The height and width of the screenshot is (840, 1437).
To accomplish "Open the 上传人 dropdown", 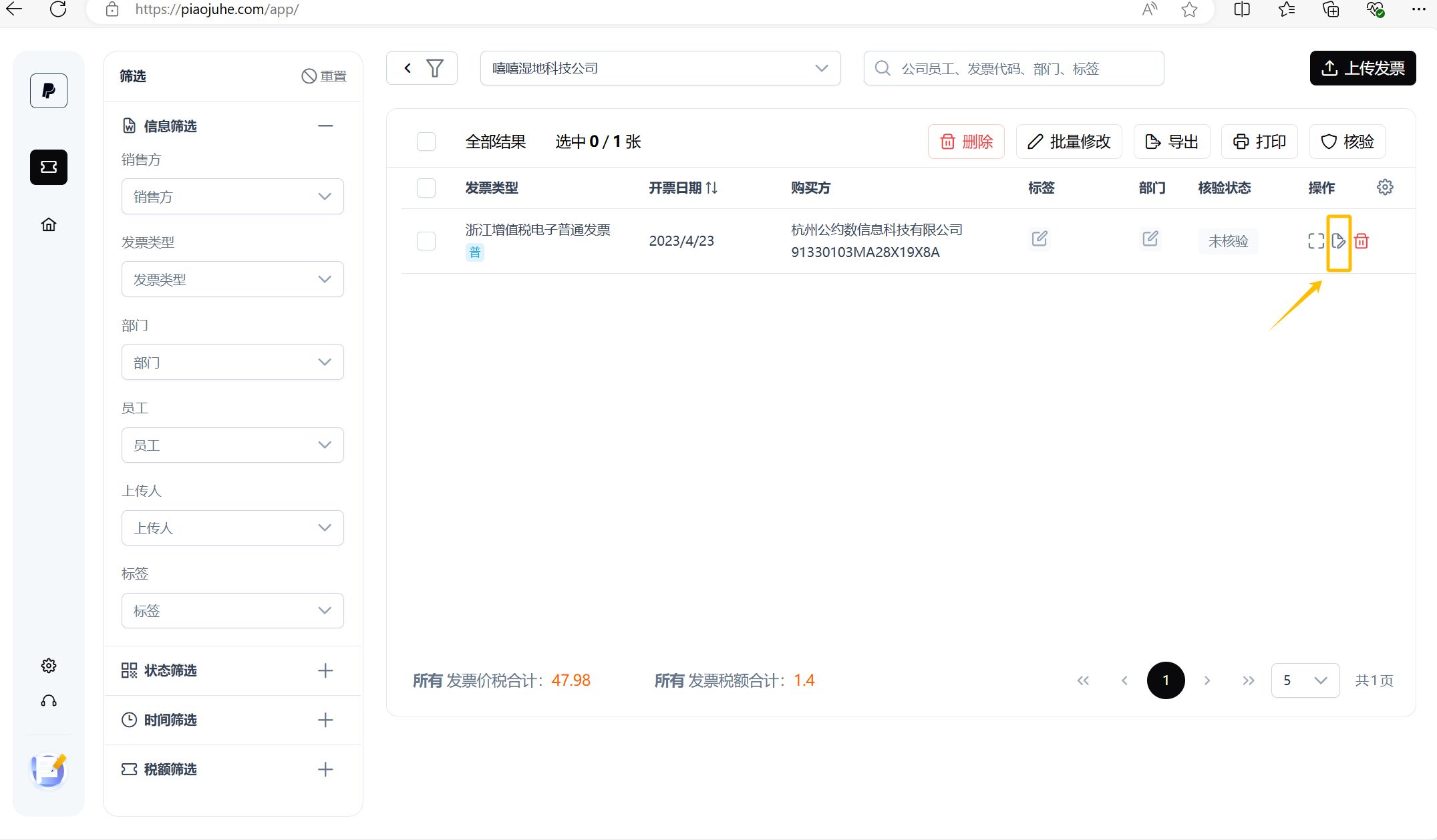I will (232, 528).
